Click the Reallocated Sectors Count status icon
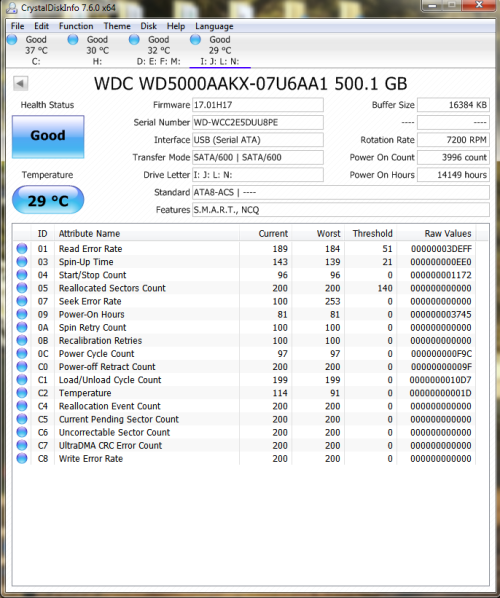 tap(22, 288)
